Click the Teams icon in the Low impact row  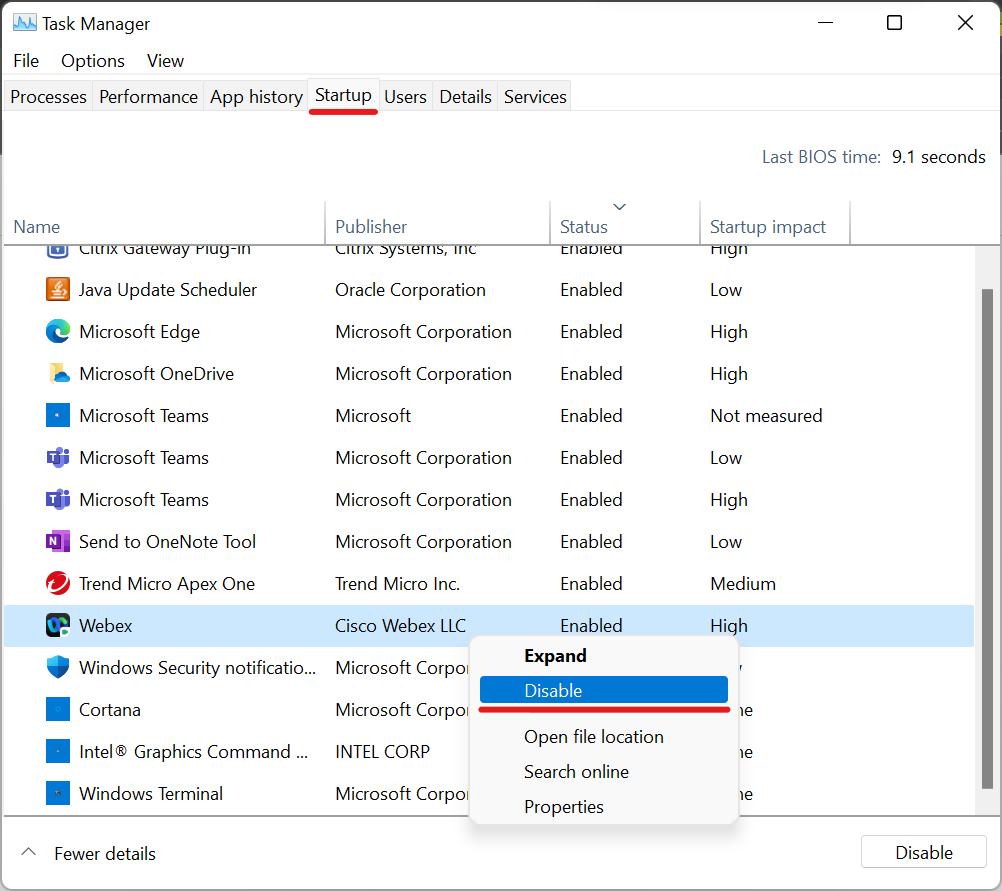tap(58, 458)
